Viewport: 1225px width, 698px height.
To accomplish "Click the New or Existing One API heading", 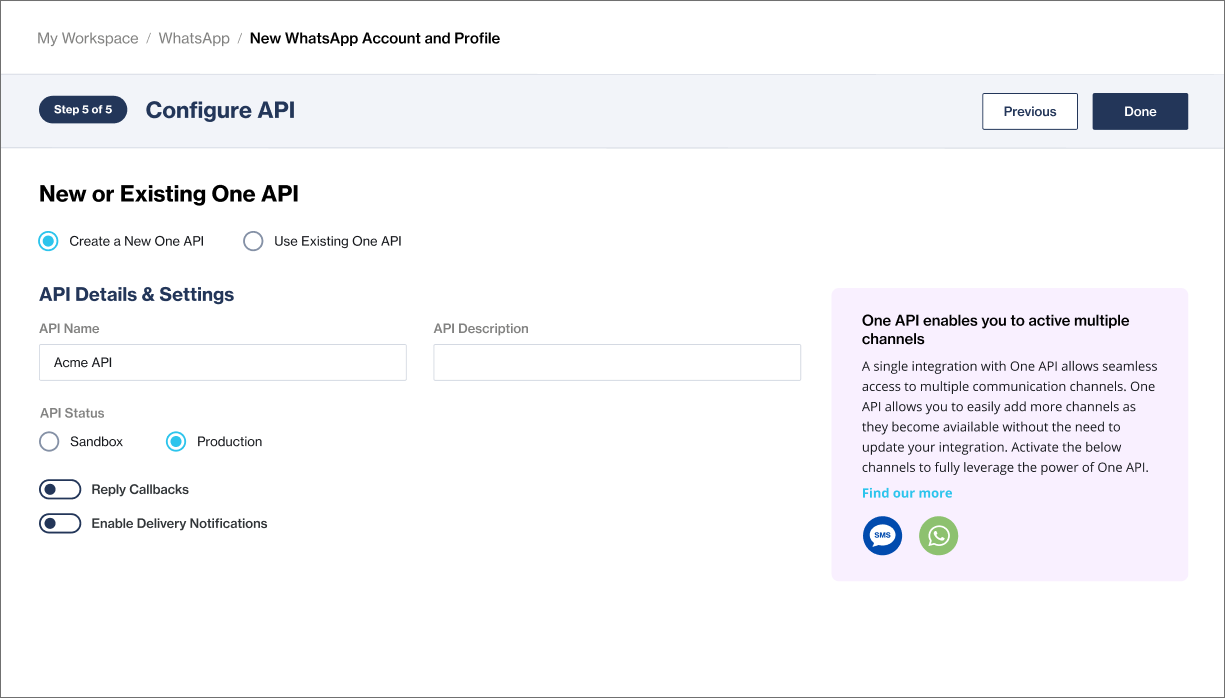I will 168,194.
